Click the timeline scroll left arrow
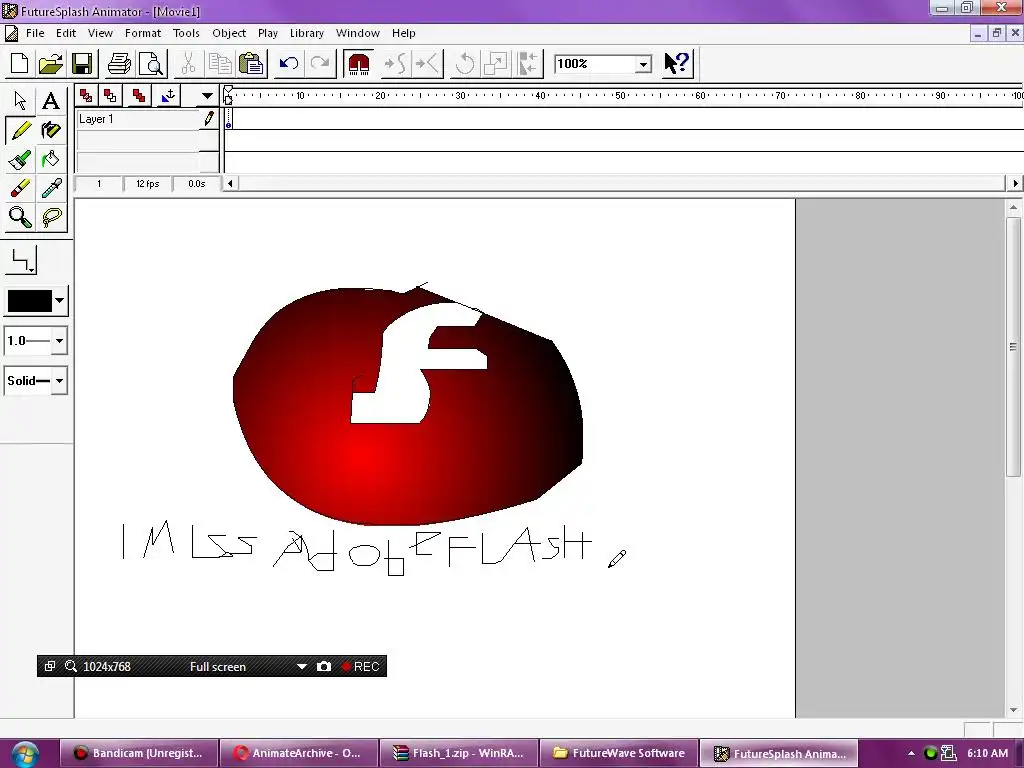 click(x=230, y=184)
